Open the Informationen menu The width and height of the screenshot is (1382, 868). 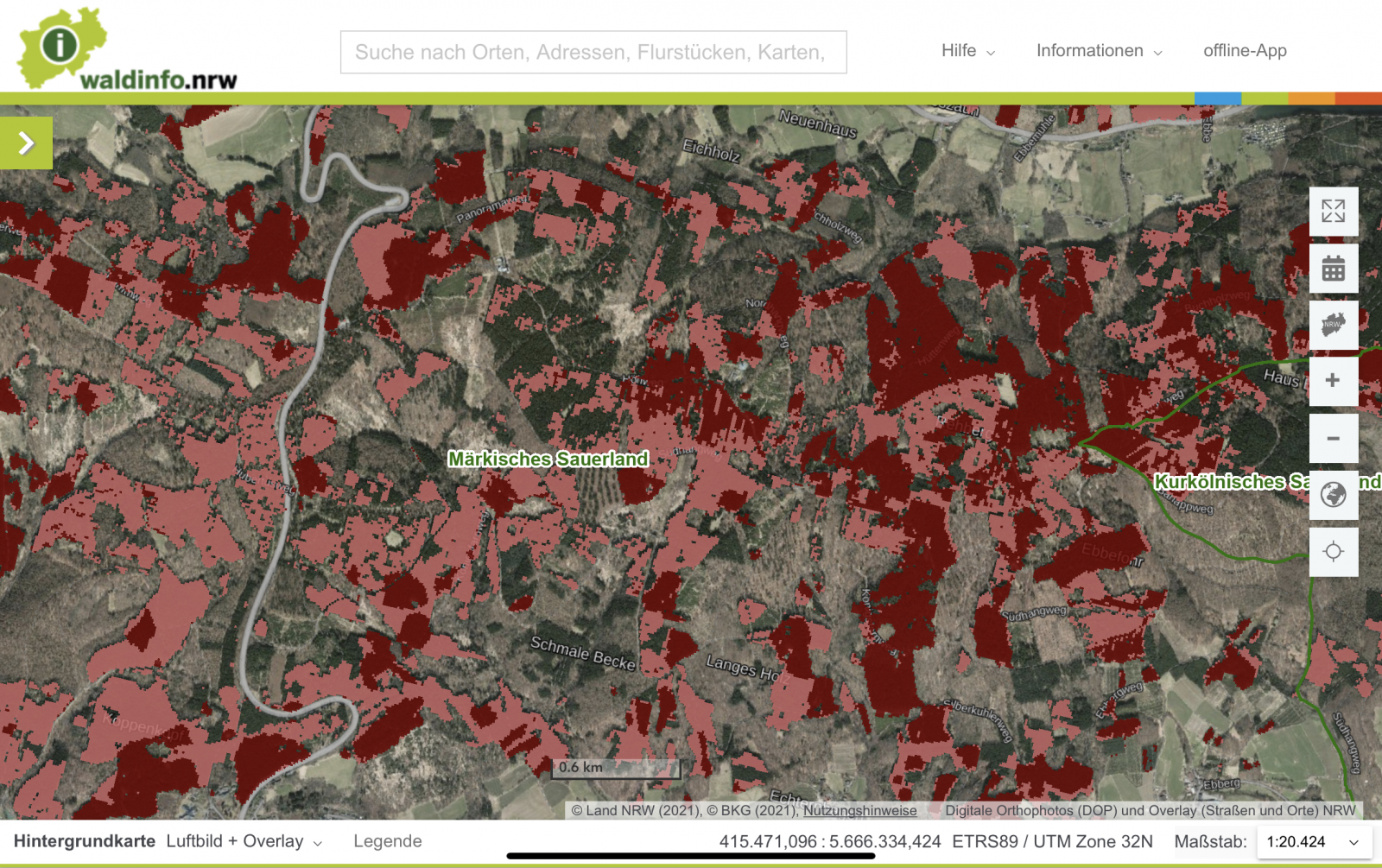pyautogui.click(x=1099, y=51)
